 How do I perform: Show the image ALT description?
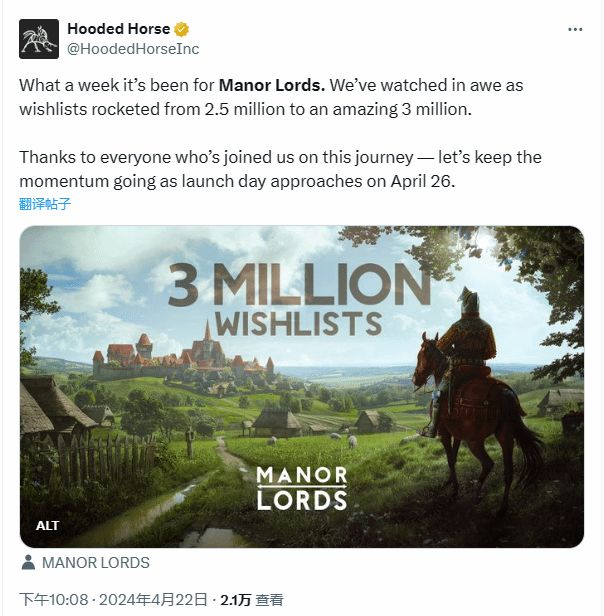[x=48, y=525]
